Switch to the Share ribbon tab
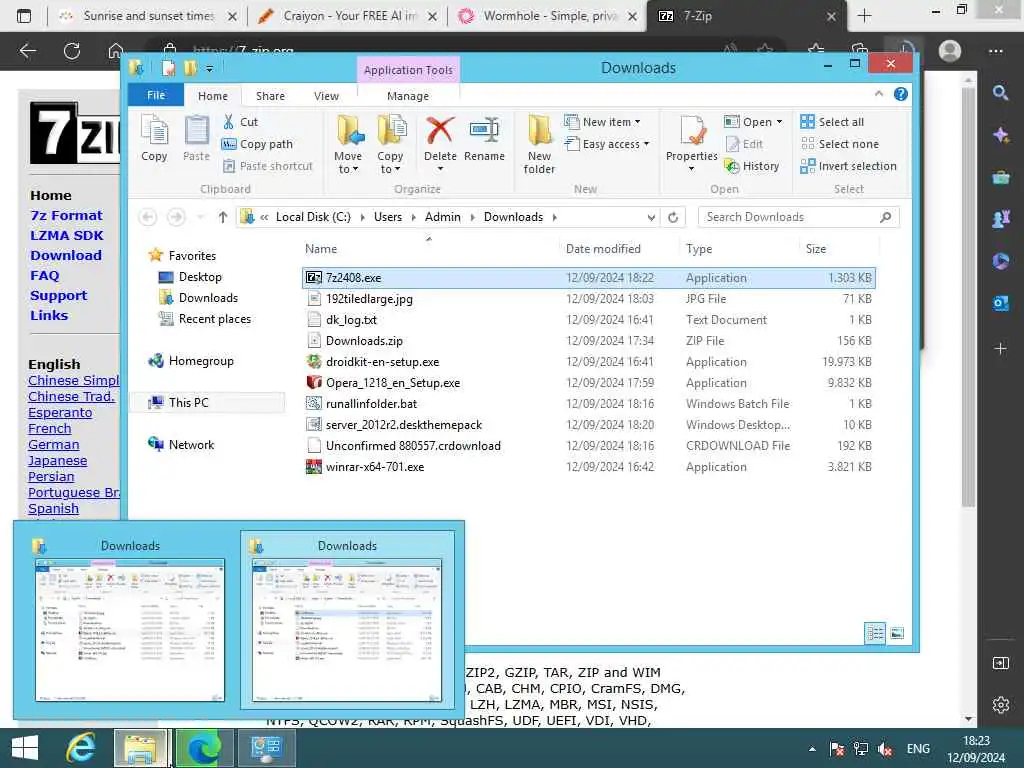 [x=270, y=96]
